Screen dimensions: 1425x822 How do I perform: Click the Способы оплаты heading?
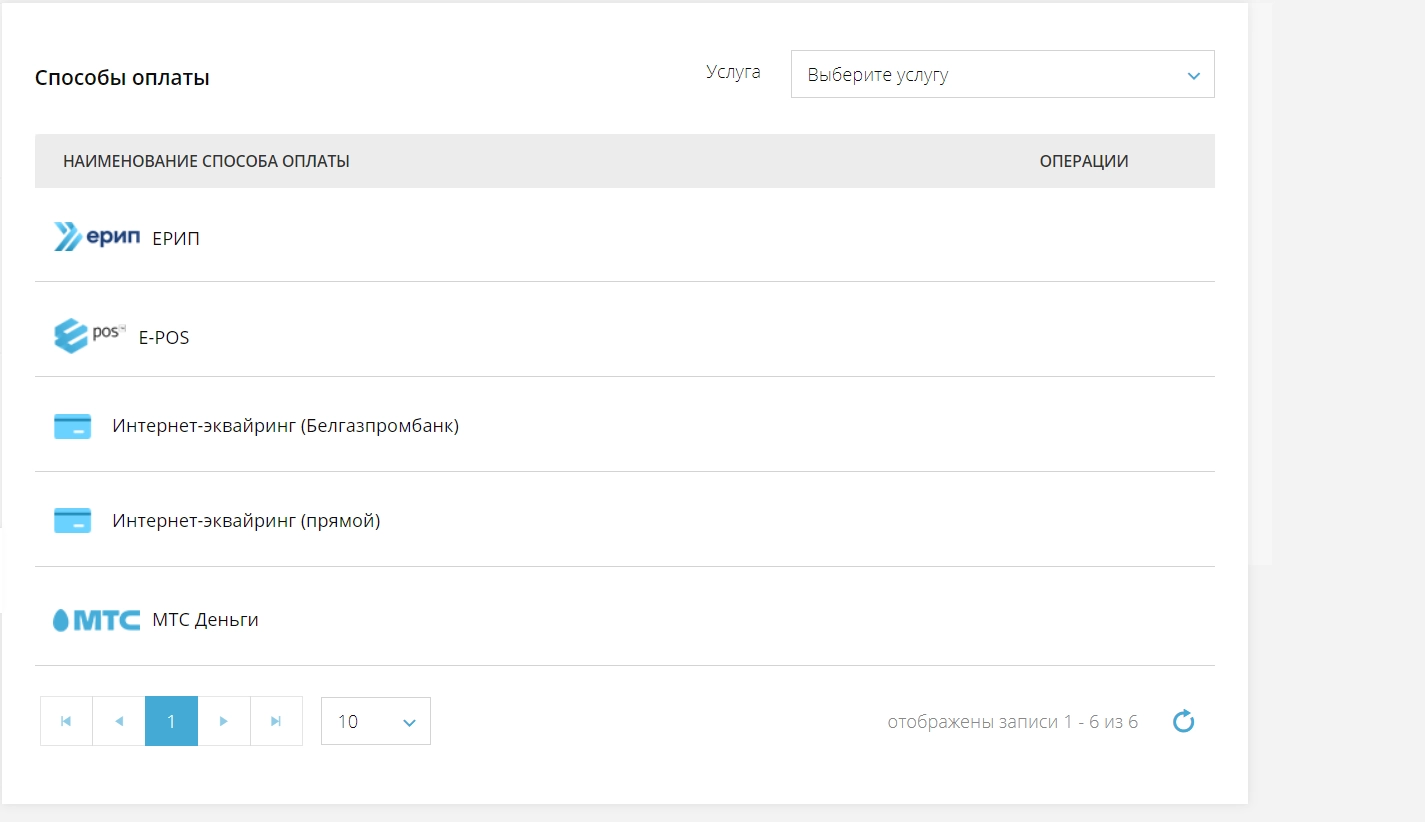point(122,78)
